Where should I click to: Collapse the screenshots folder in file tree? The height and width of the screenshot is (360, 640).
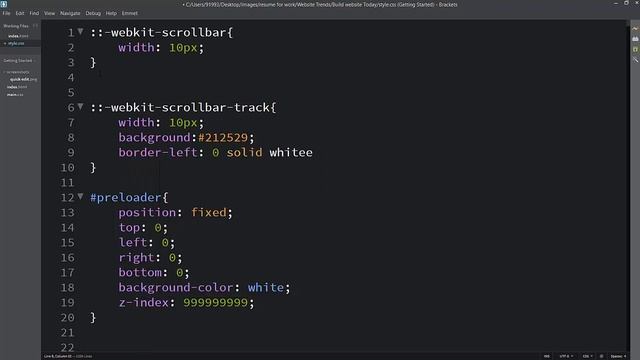(x=17, y=72)
